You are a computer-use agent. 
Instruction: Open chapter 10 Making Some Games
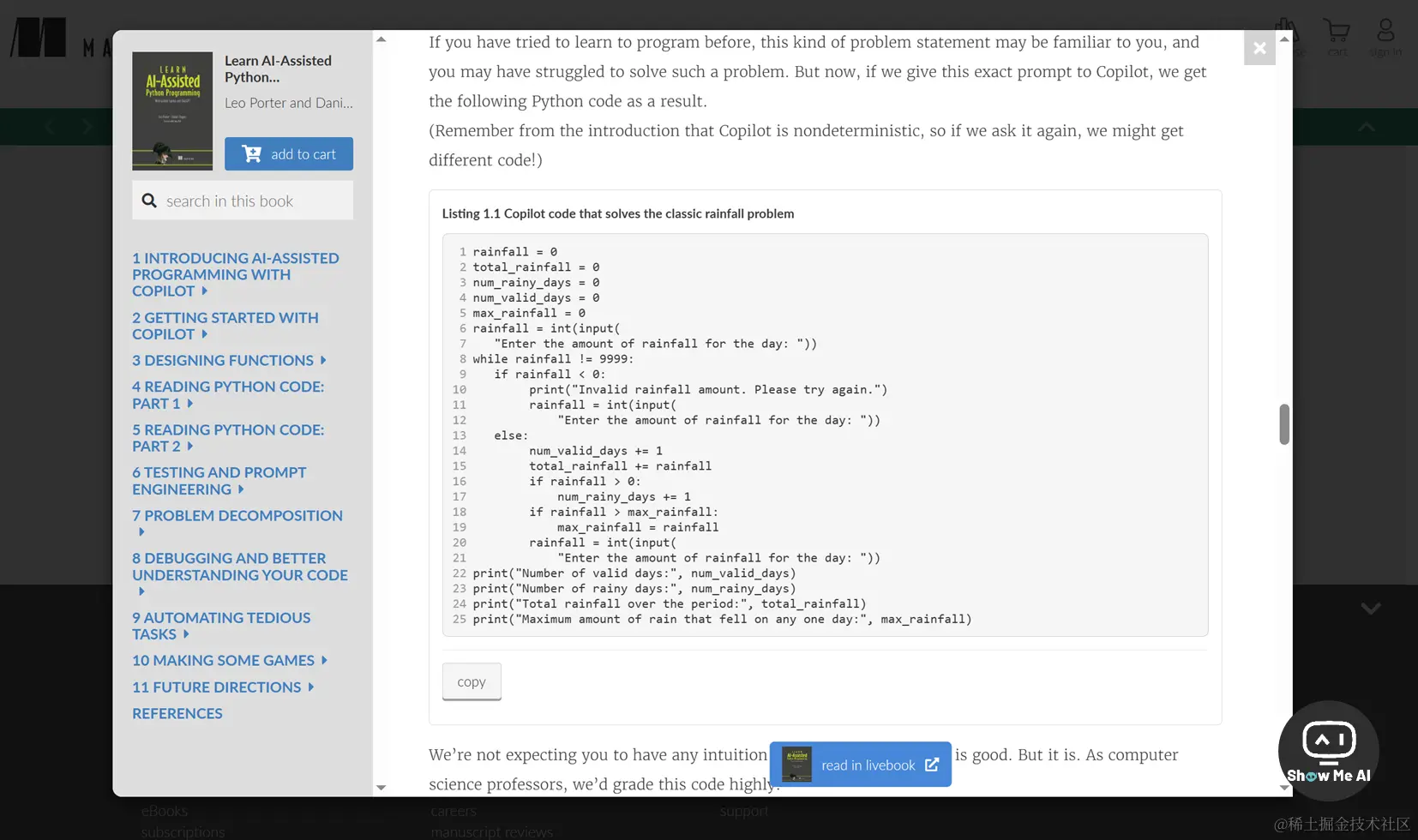(x=223, y=661)
